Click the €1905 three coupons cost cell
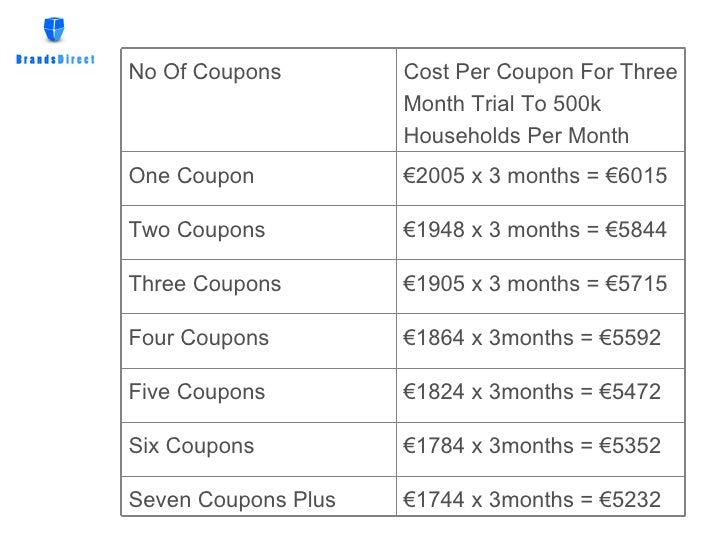 pos(540,286)
